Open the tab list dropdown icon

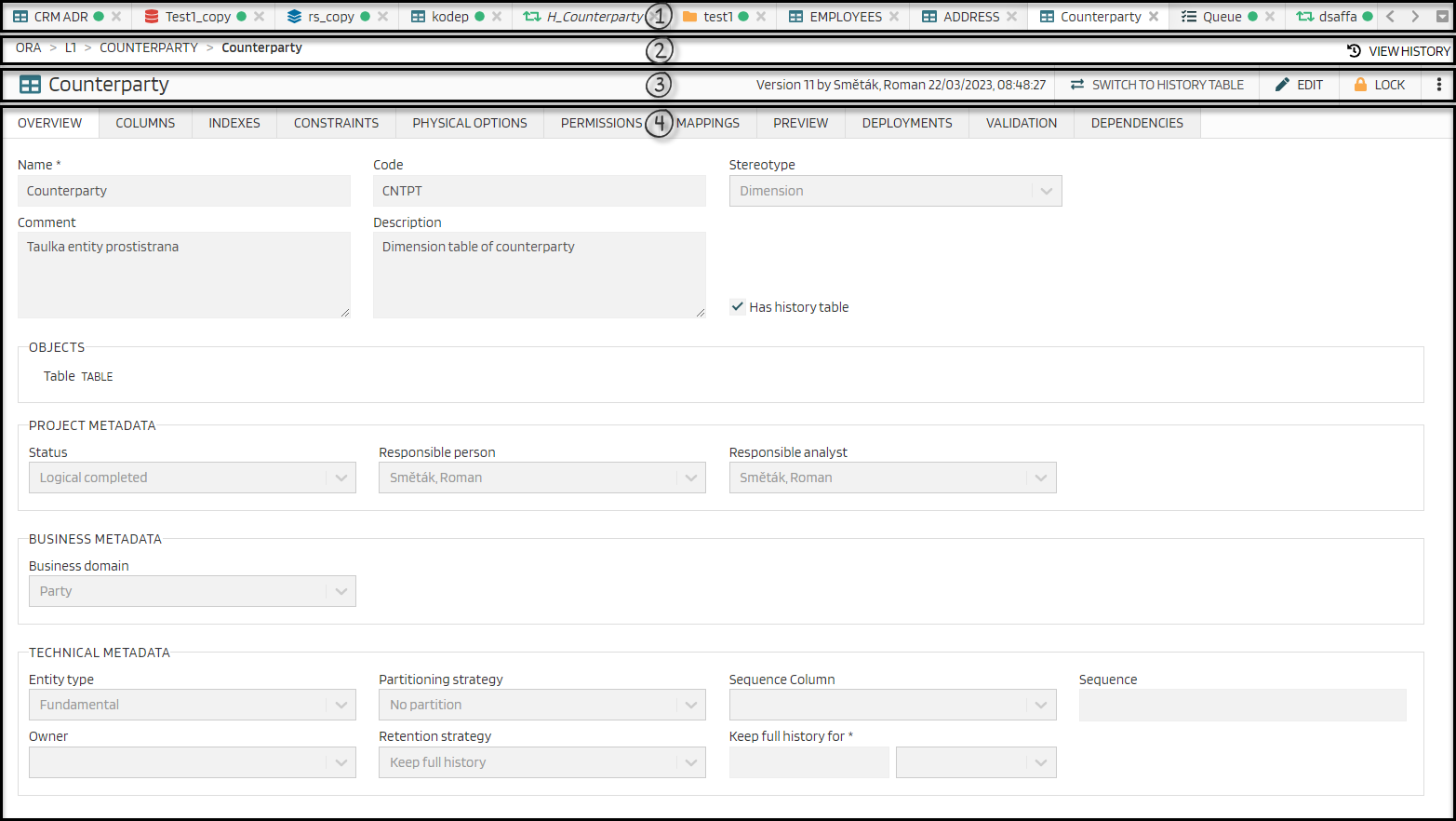[x=1442, y=17]
